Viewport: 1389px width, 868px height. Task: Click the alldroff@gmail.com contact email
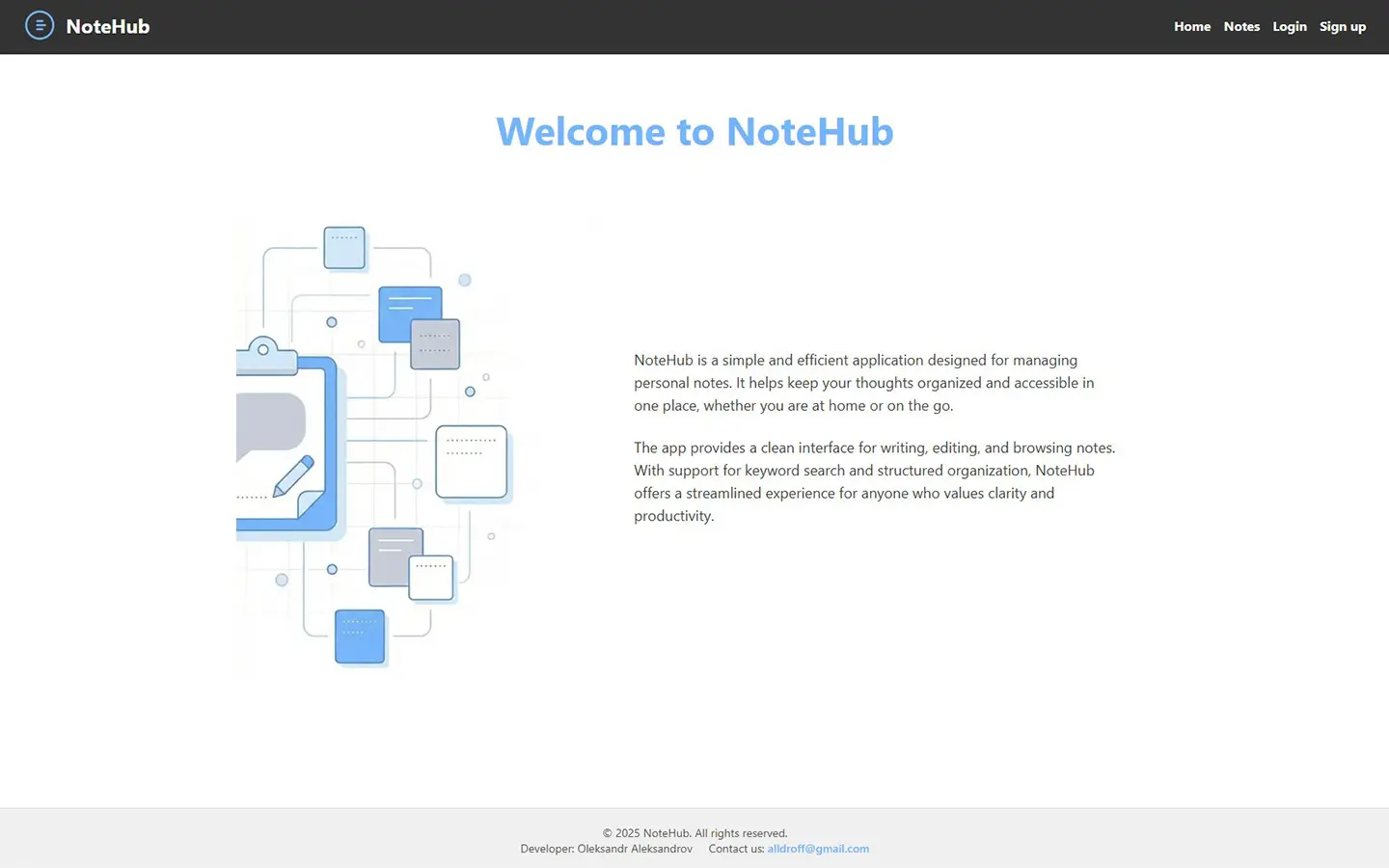[x=818, y=849]
